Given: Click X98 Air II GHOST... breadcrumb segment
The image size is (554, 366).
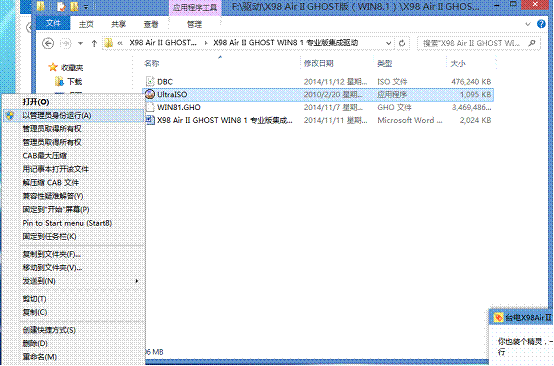Looking at the screenshot, I should pos(163,43).
